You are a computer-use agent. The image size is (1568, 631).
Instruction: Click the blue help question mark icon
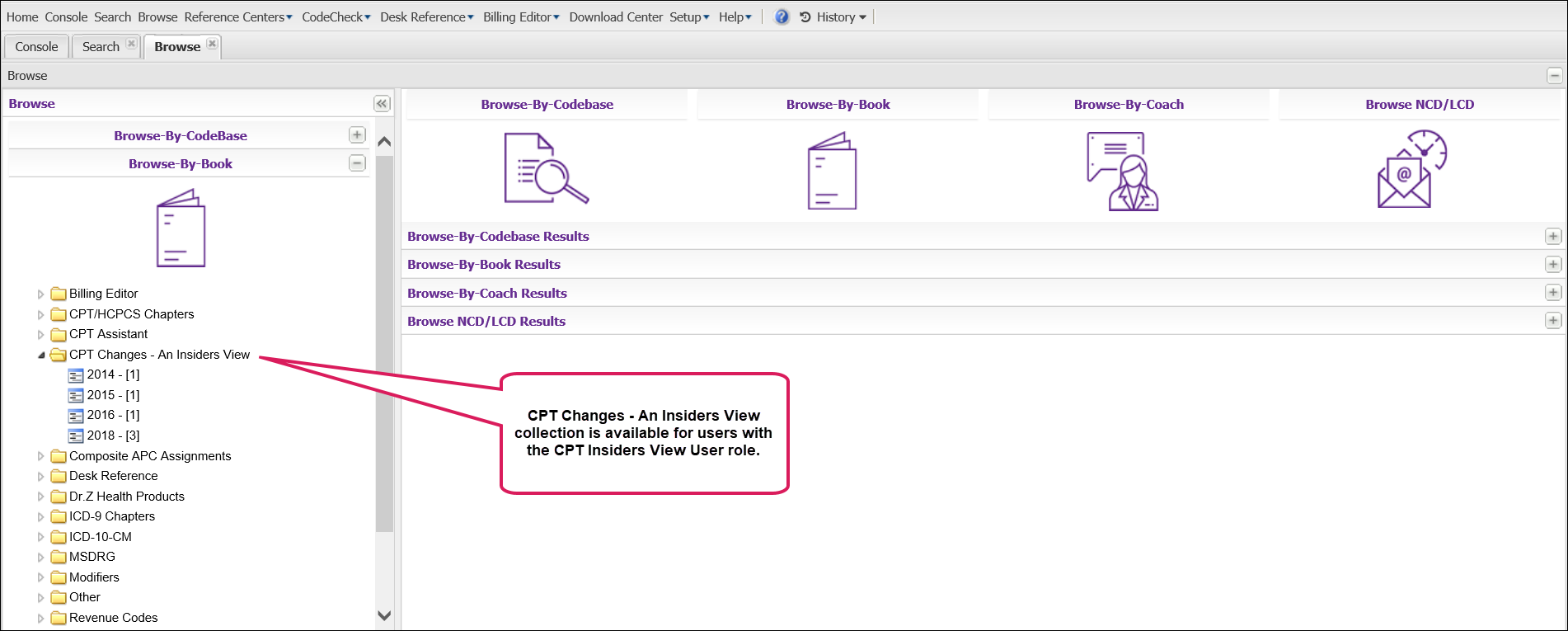coord(782,17)
